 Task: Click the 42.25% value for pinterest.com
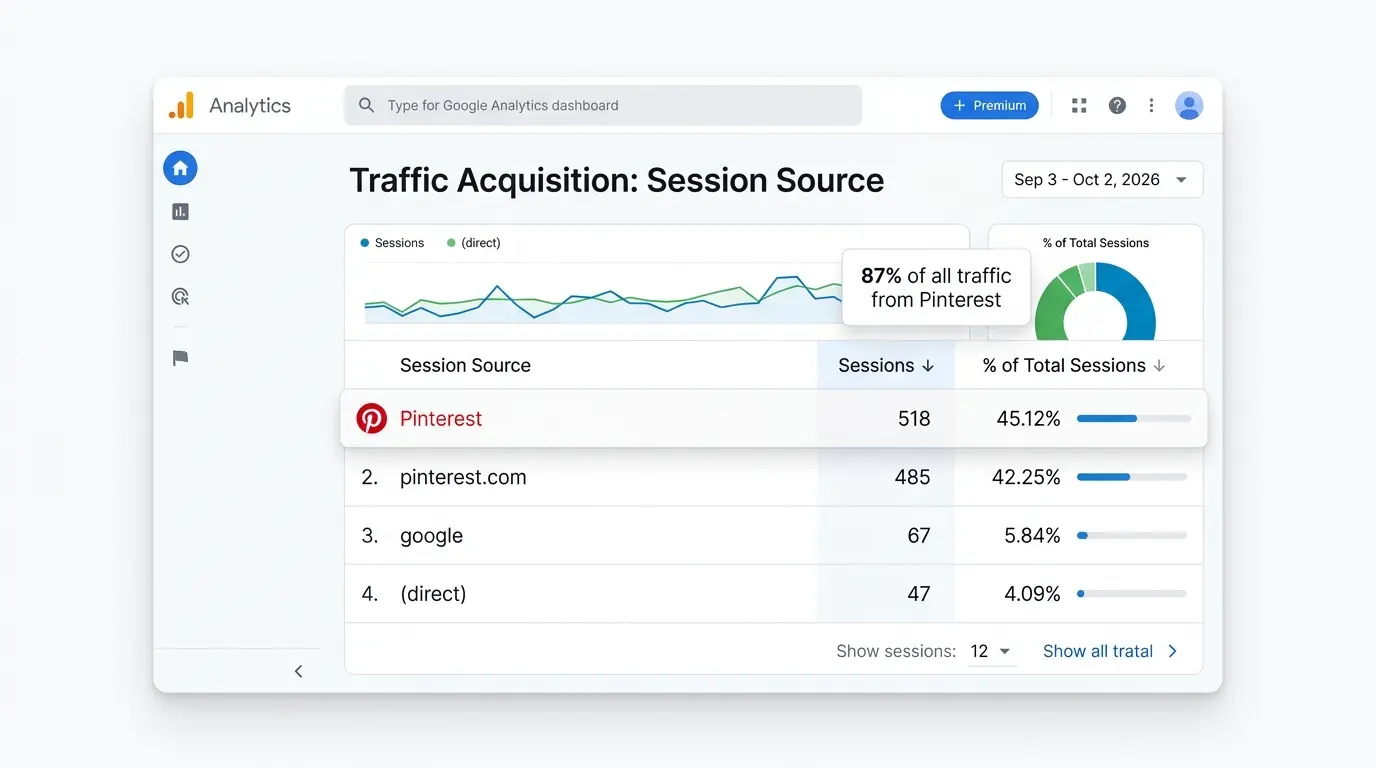coord(1026,477)
